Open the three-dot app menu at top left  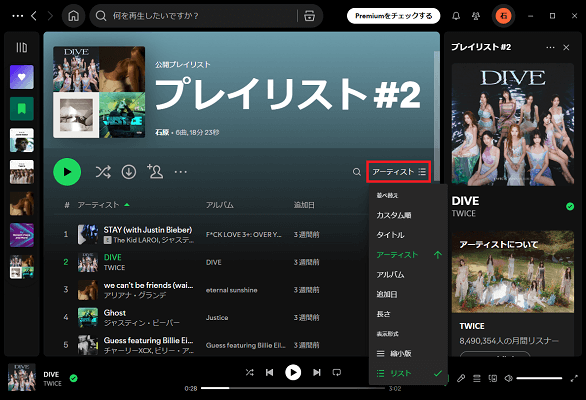[x=18, y=16]
